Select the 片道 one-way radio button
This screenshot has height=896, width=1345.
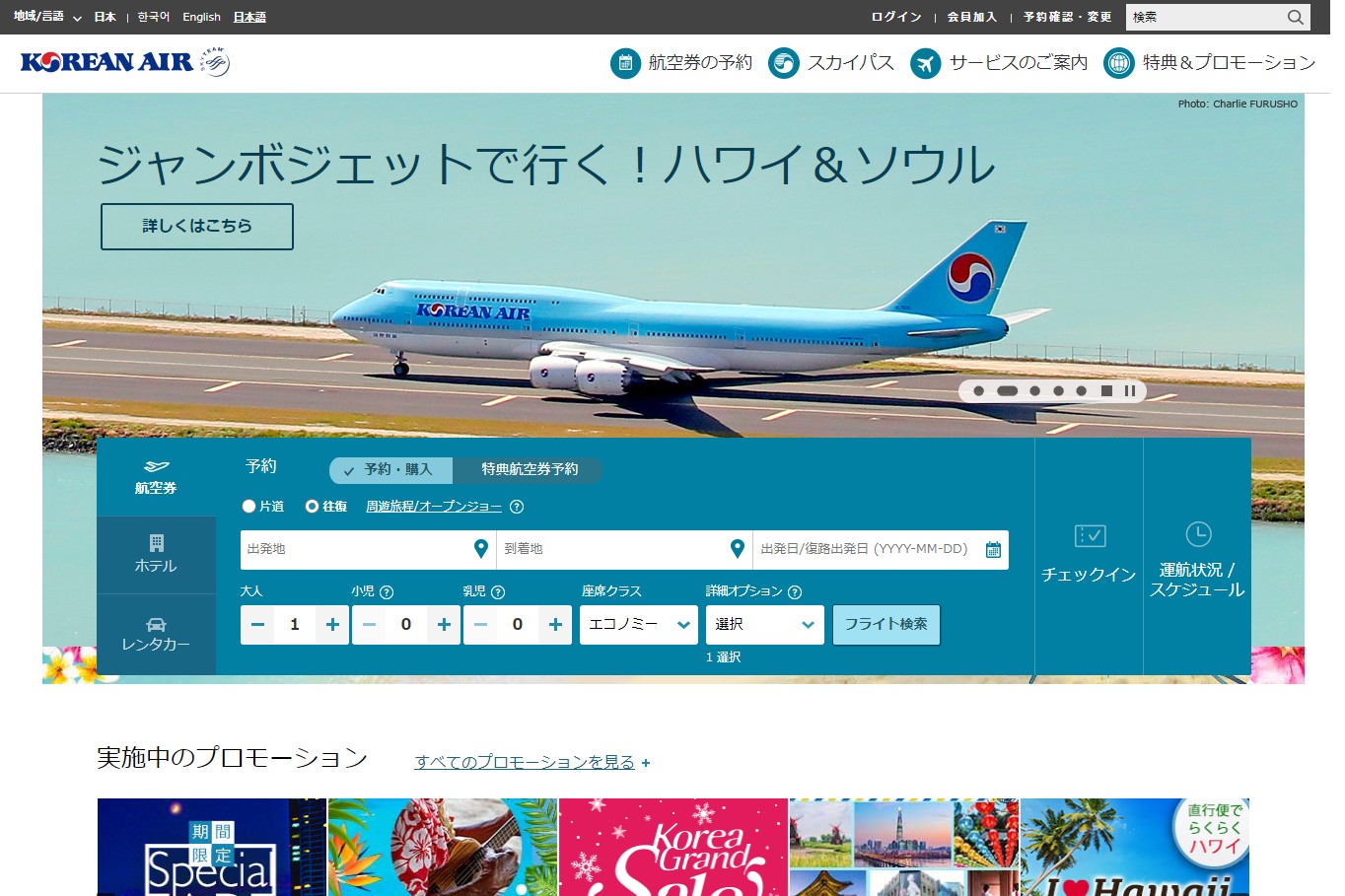tap(248, 507)
